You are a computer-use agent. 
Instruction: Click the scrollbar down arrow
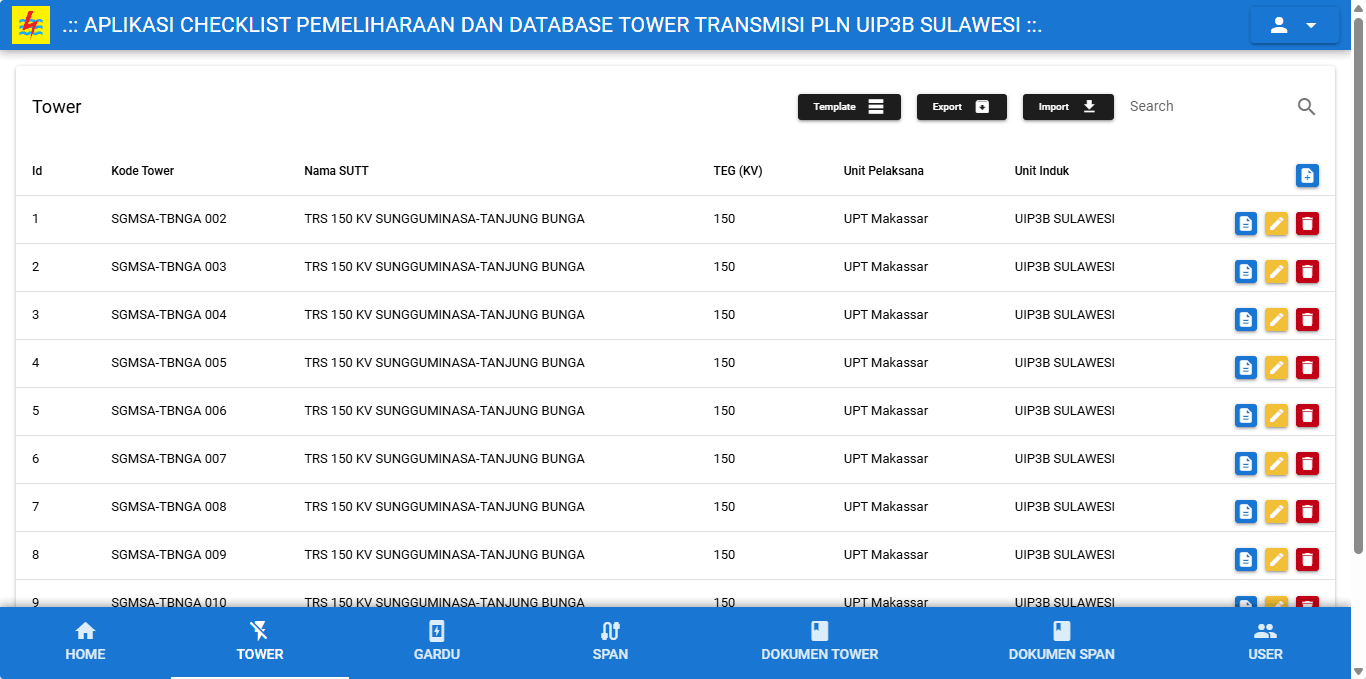[1358, 671]
